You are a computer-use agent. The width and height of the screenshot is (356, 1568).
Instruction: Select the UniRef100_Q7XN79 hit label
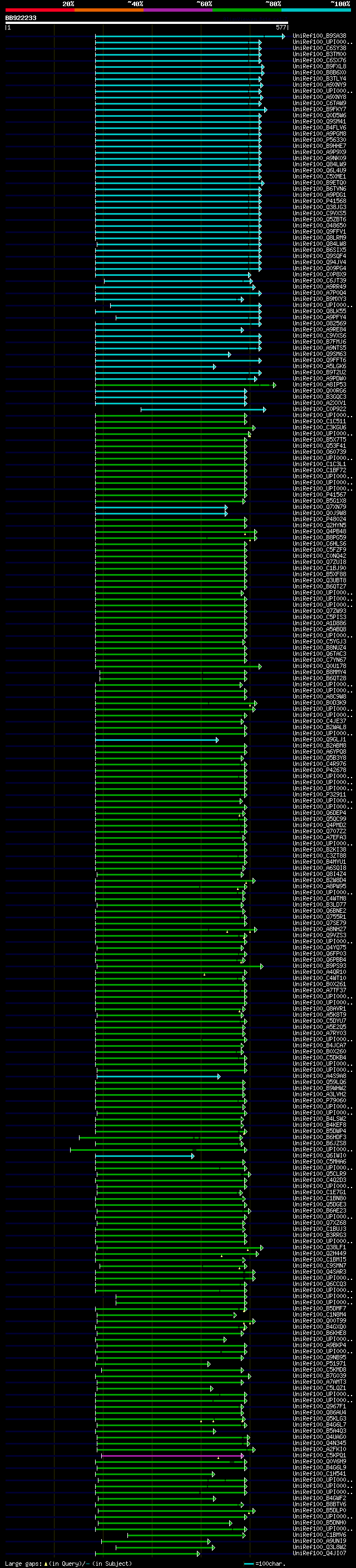[319, 507]
